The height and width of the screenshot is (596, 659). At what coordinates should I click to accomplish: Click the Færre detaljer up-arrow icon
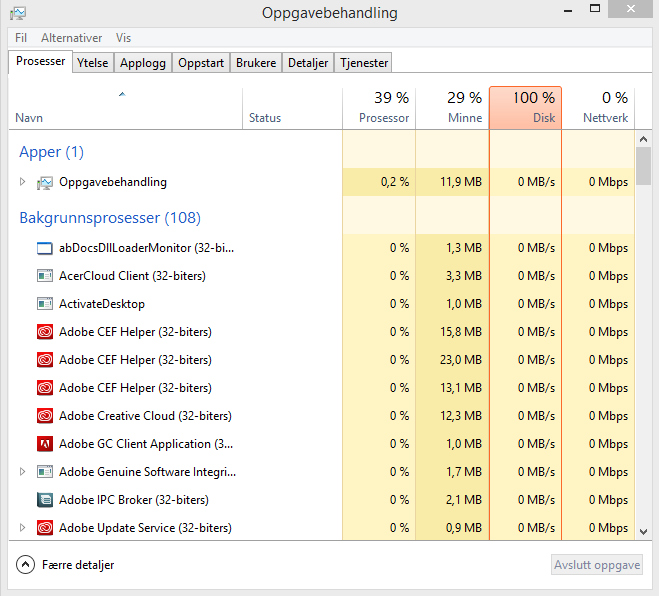[x=25, y=564]
